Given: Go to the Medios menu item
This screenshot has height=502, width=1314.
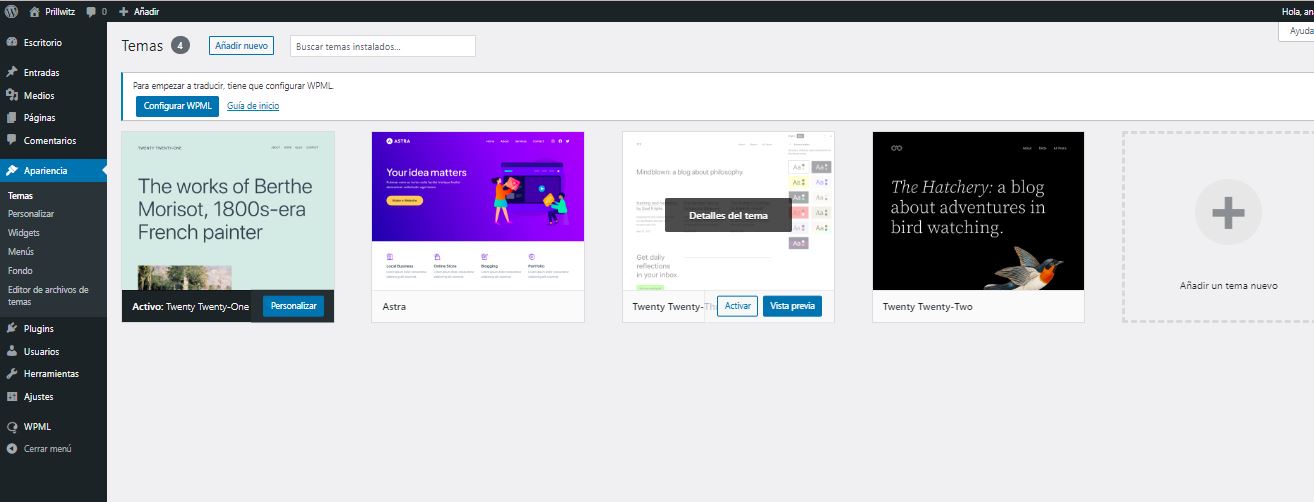Looking at the screenshot, I should [x=53, y=95].
